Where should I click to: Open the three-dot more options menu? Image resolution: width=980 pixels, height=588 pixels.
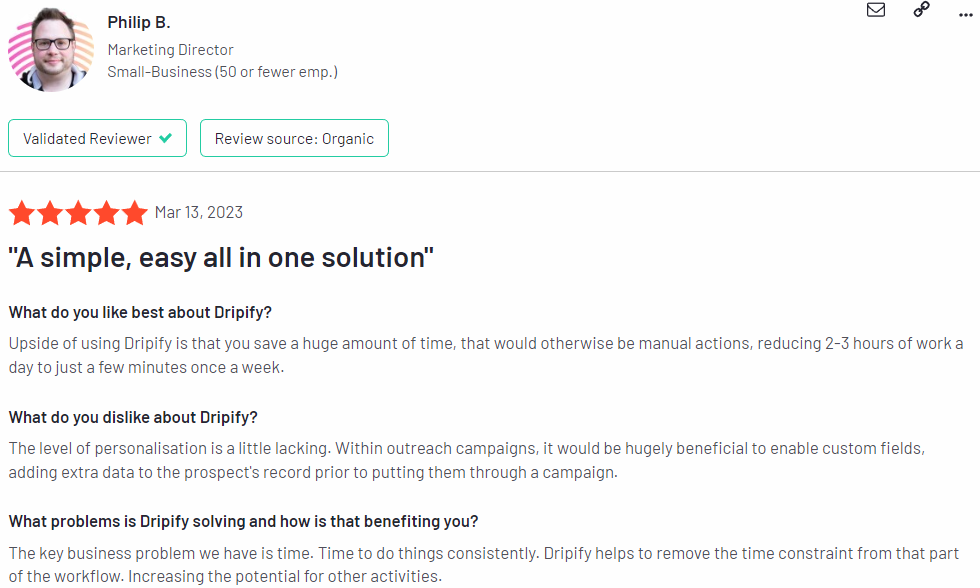966,15
